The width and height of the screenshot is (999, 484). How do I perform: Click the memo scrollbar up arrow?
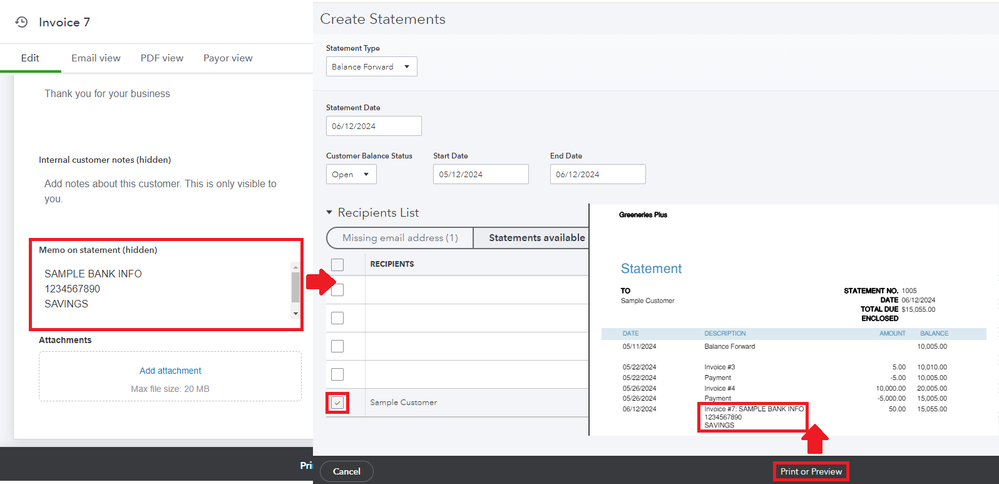tap(295, 267)
